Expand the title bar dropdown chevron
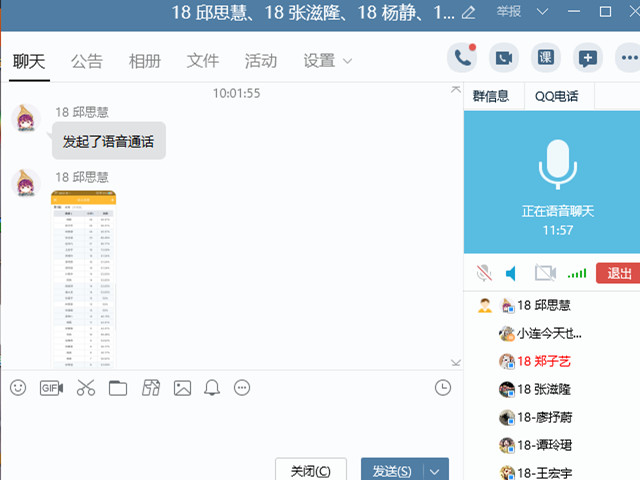This screenshot has width=640, height=480. (x=542, y=12)
